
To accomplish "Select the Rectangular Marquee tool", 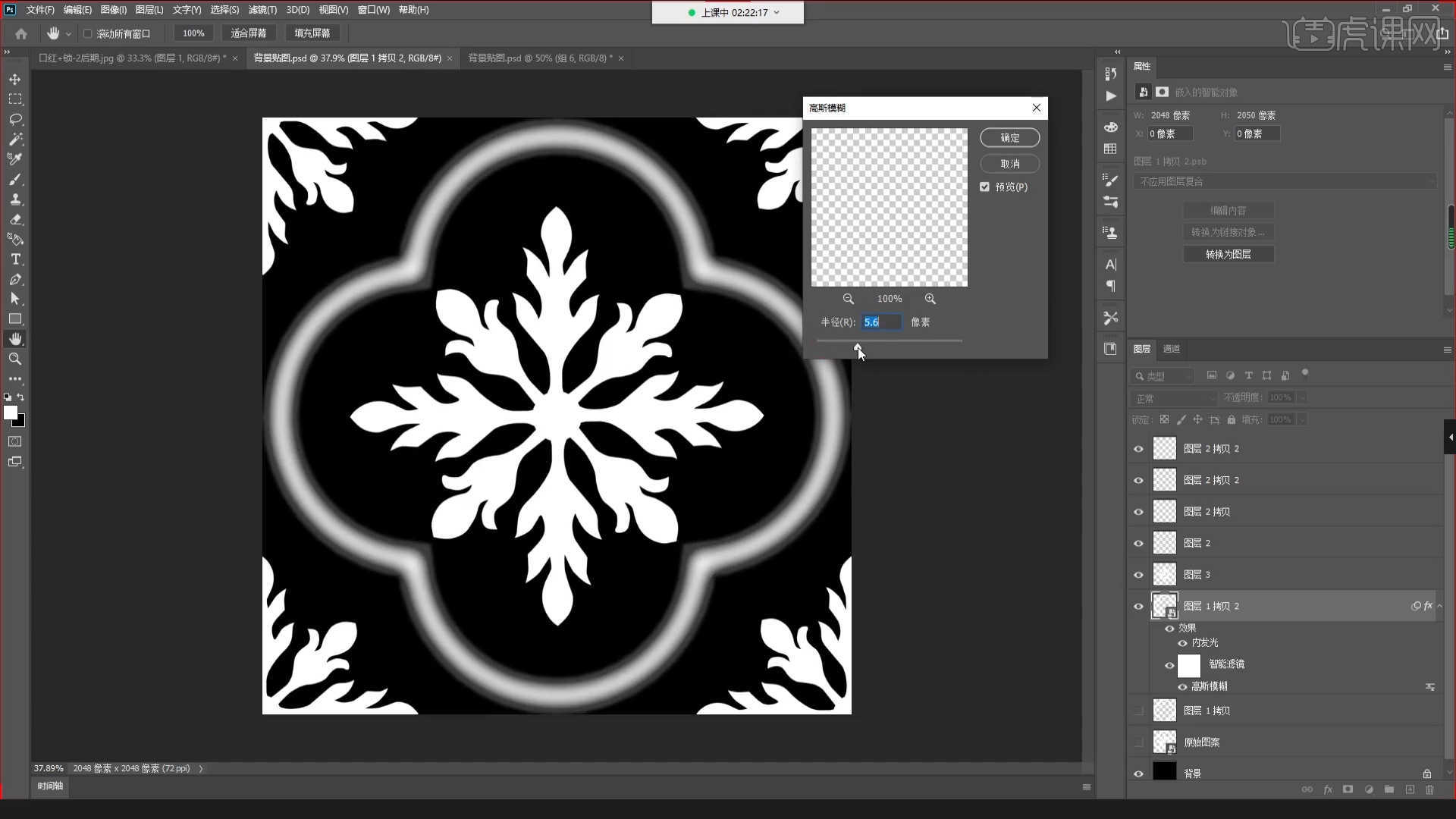I will 15,99.
